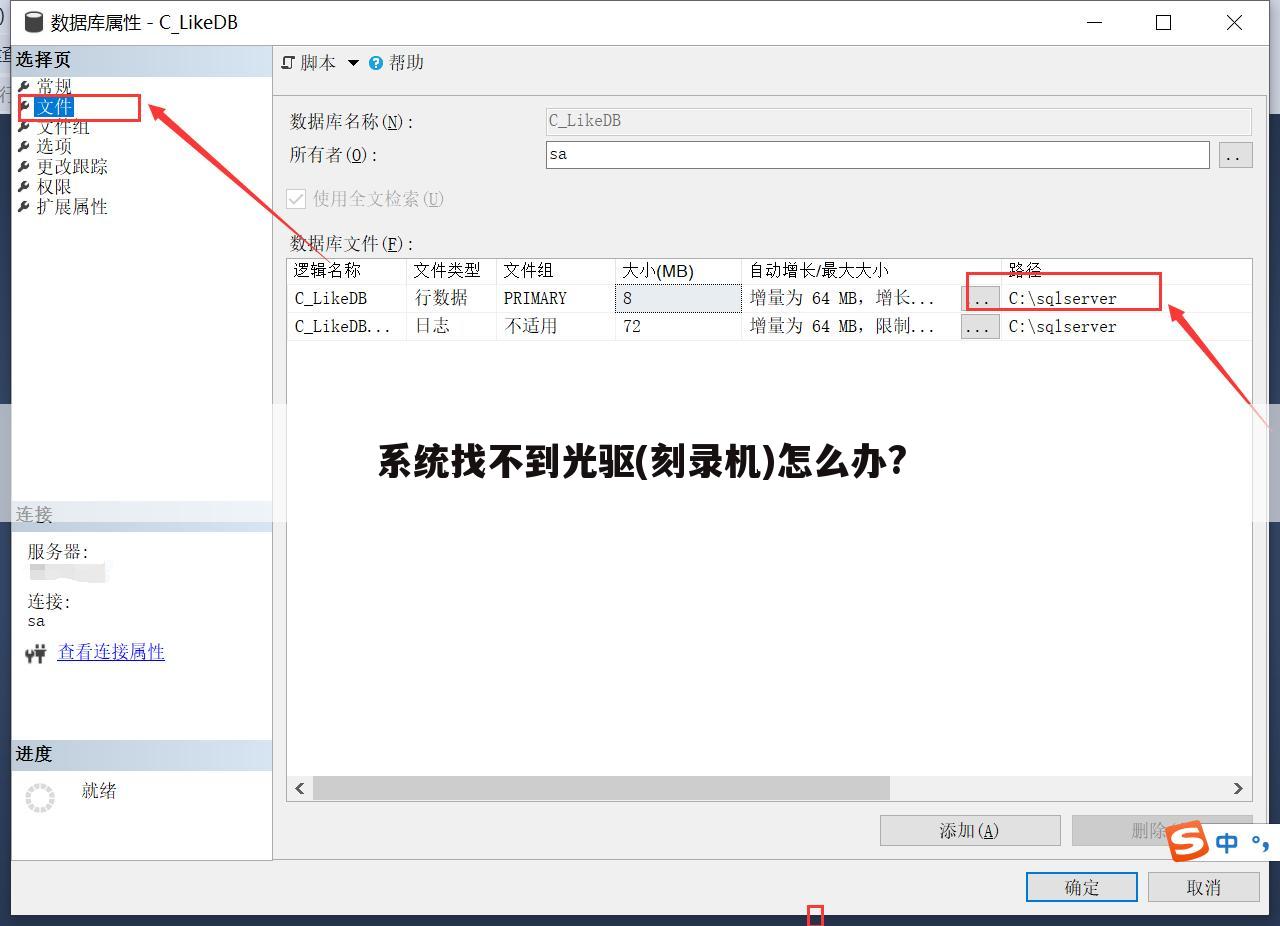Image resolution: width=1280 pixels, height=926 pixels.
Task: Click the 文件组 column header
Action: (555, 271)
